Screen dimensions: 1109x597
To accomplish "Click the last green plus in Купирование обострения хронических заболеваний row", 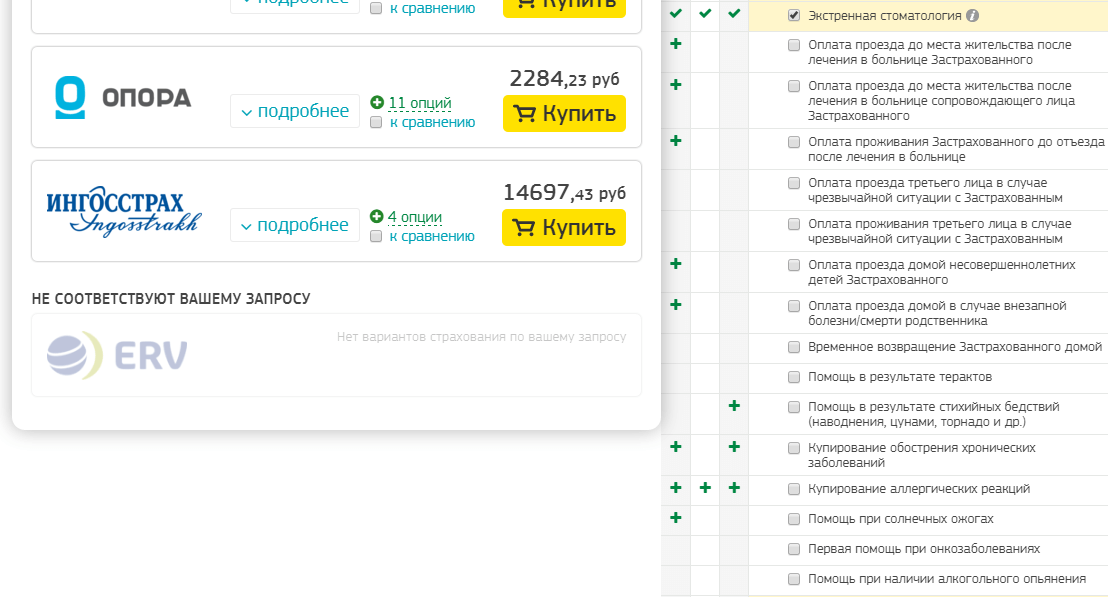I will click(734, 447).
